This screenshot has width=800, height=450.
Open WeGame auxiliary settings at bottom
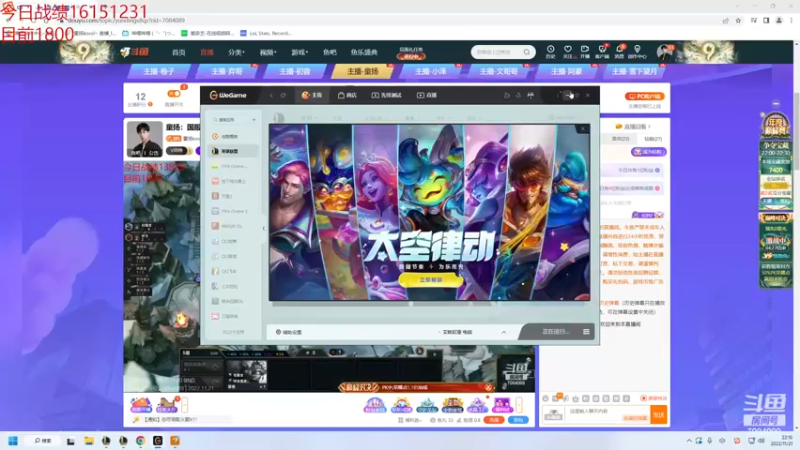pyautogui.click(x=289, y=332)
